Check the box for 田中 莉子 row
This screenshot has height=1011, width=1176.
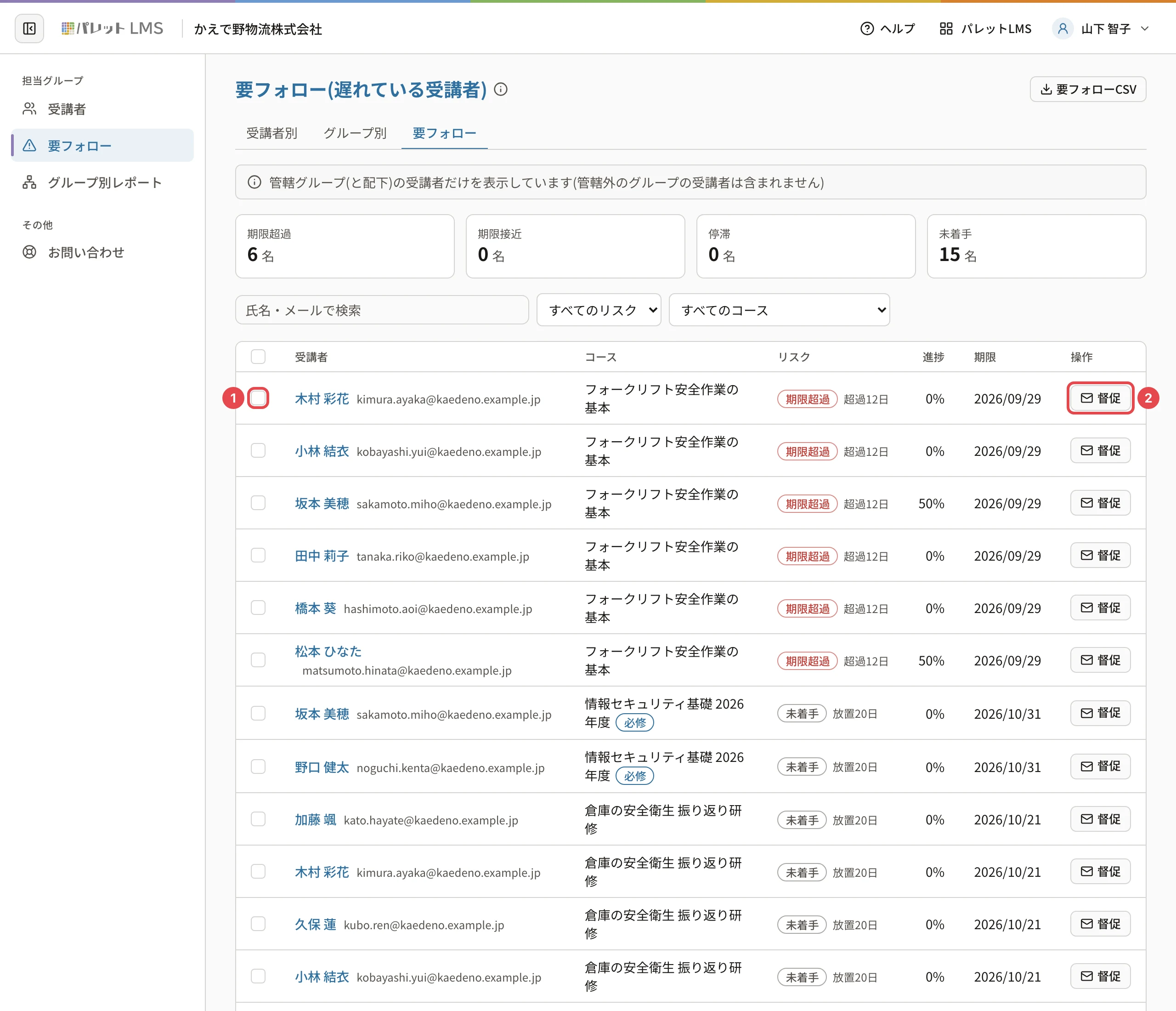(258, 555)
